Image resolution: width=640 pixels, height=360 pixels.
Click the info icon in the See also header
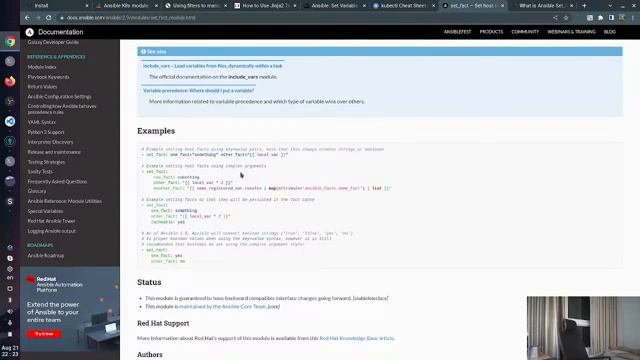(143, 51)
